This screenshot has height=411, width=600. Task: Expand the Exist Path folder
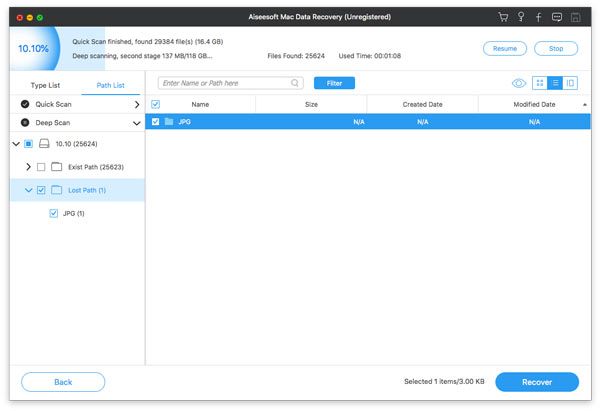27,166
